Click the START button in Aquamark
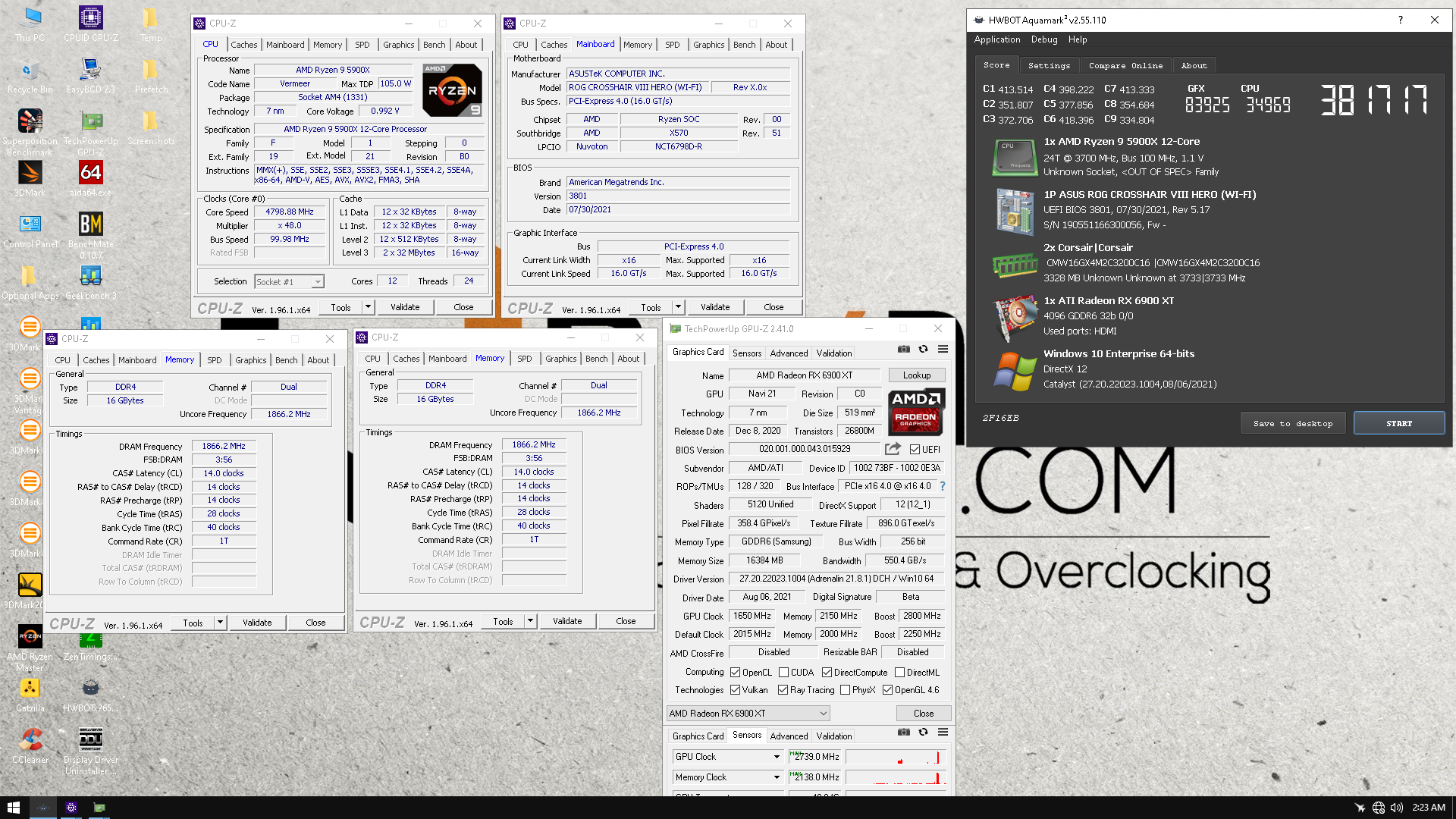1456x819 pixels. point(1398,423)
